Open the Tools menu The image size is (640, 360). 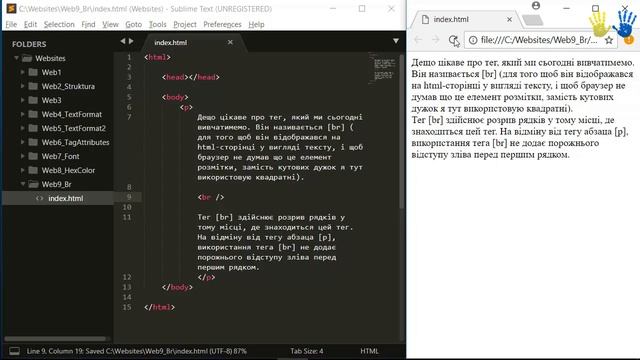pyautogui.click(x=158, y=24)
